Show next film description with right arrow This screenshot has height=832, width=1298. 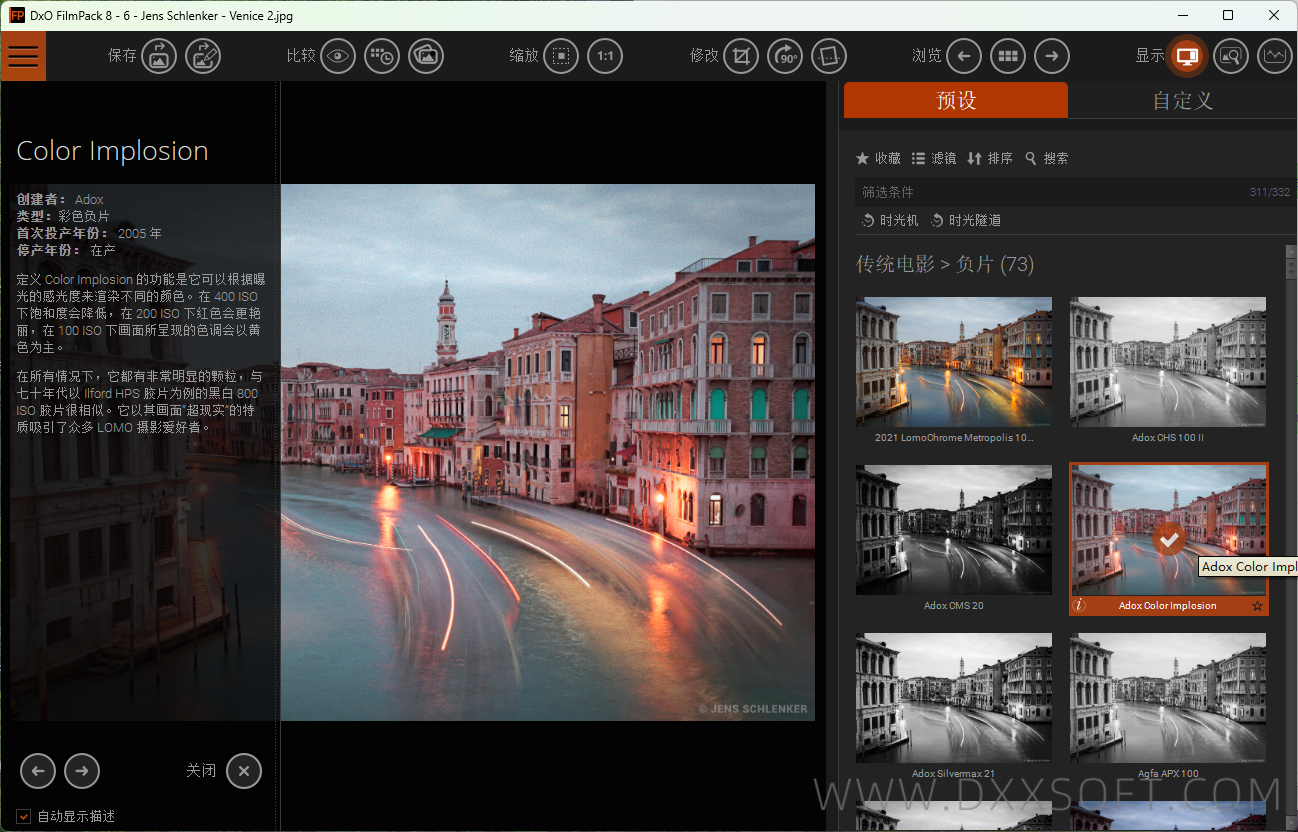click(x=82, y=770)
